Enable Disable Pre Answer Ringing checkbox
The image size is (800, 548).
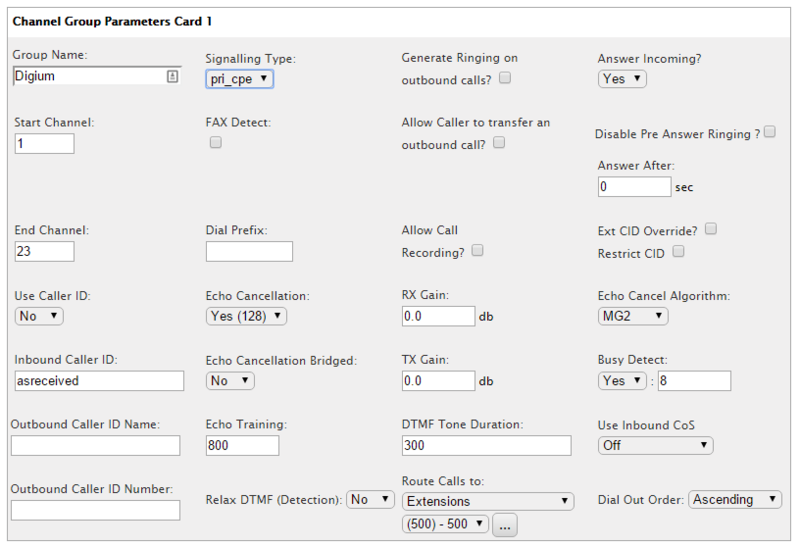click(x=770, y=132)
